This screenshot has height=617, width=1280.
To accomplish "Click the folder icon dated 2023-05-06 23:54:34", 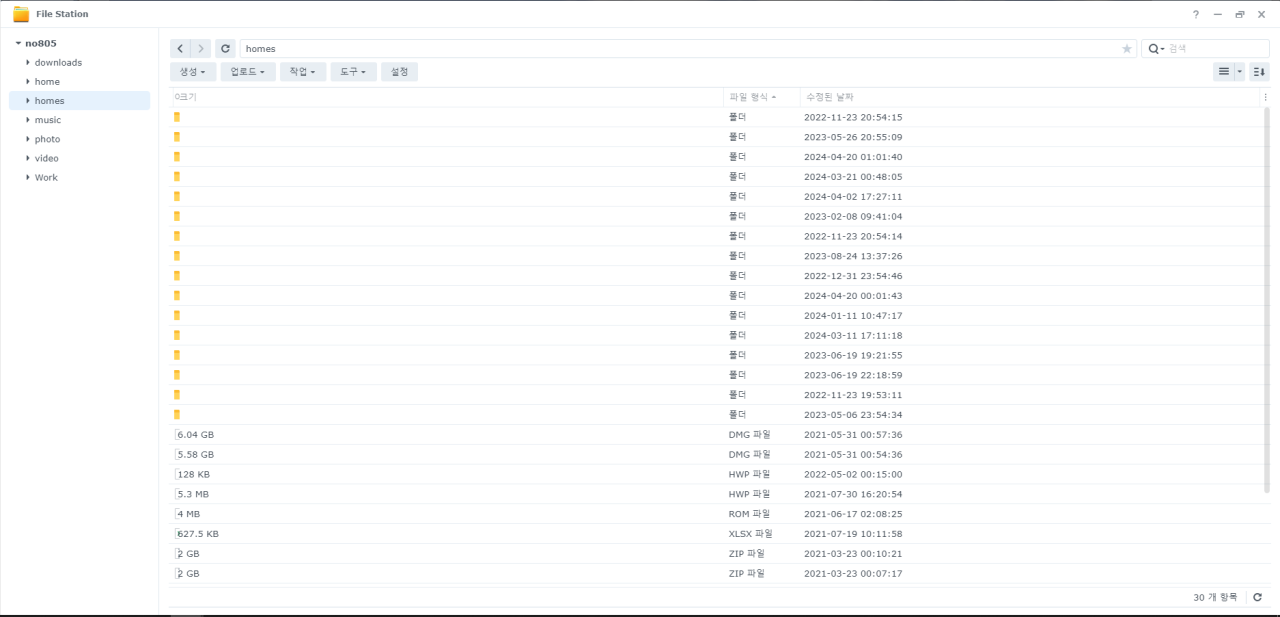I will click(x=177, y=414).
